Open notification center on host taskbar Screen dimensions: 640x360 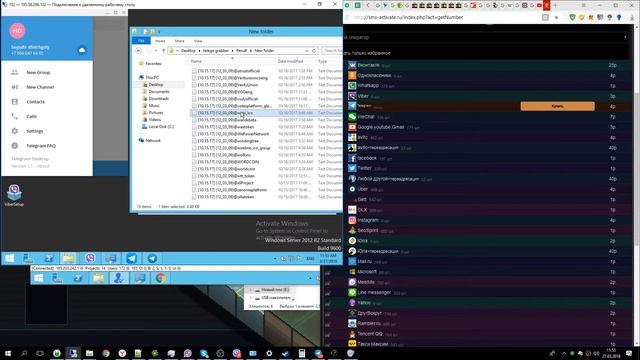[629, 353]
